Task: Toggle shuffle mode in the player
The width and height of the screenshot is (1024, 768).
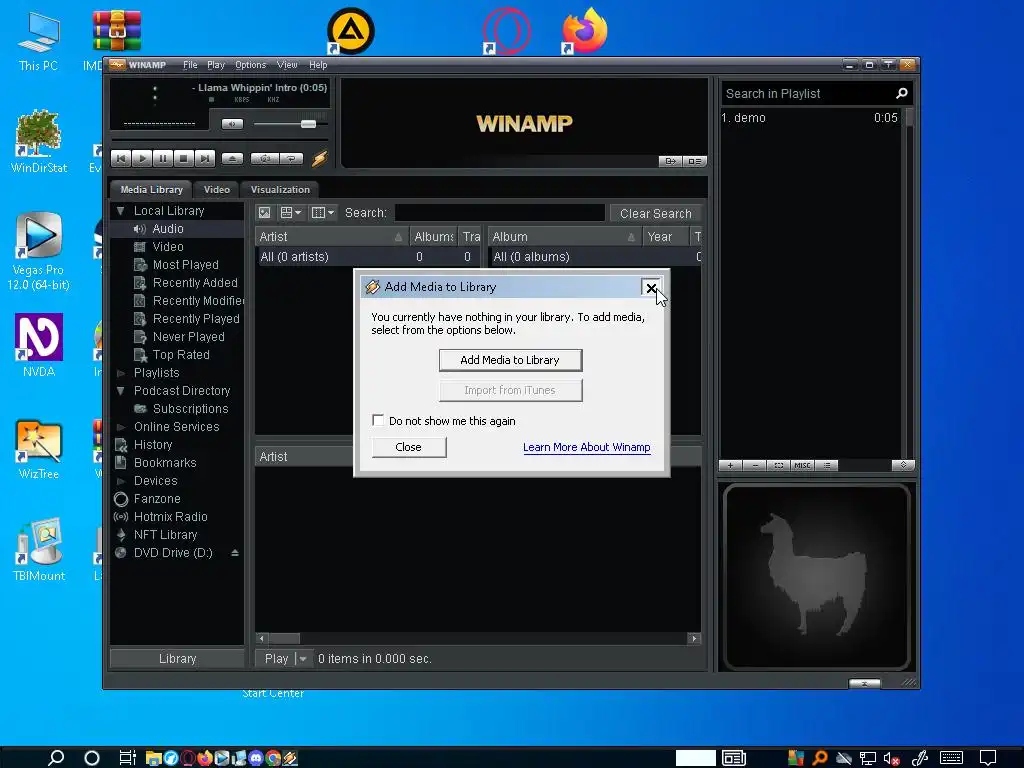Action: coord(265,158)
